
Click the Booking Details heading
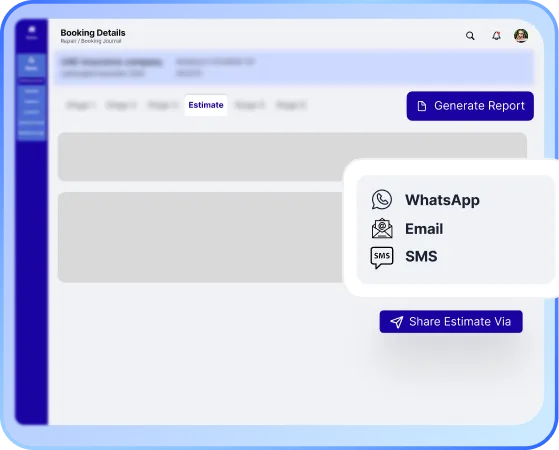(x=93, y=33)
